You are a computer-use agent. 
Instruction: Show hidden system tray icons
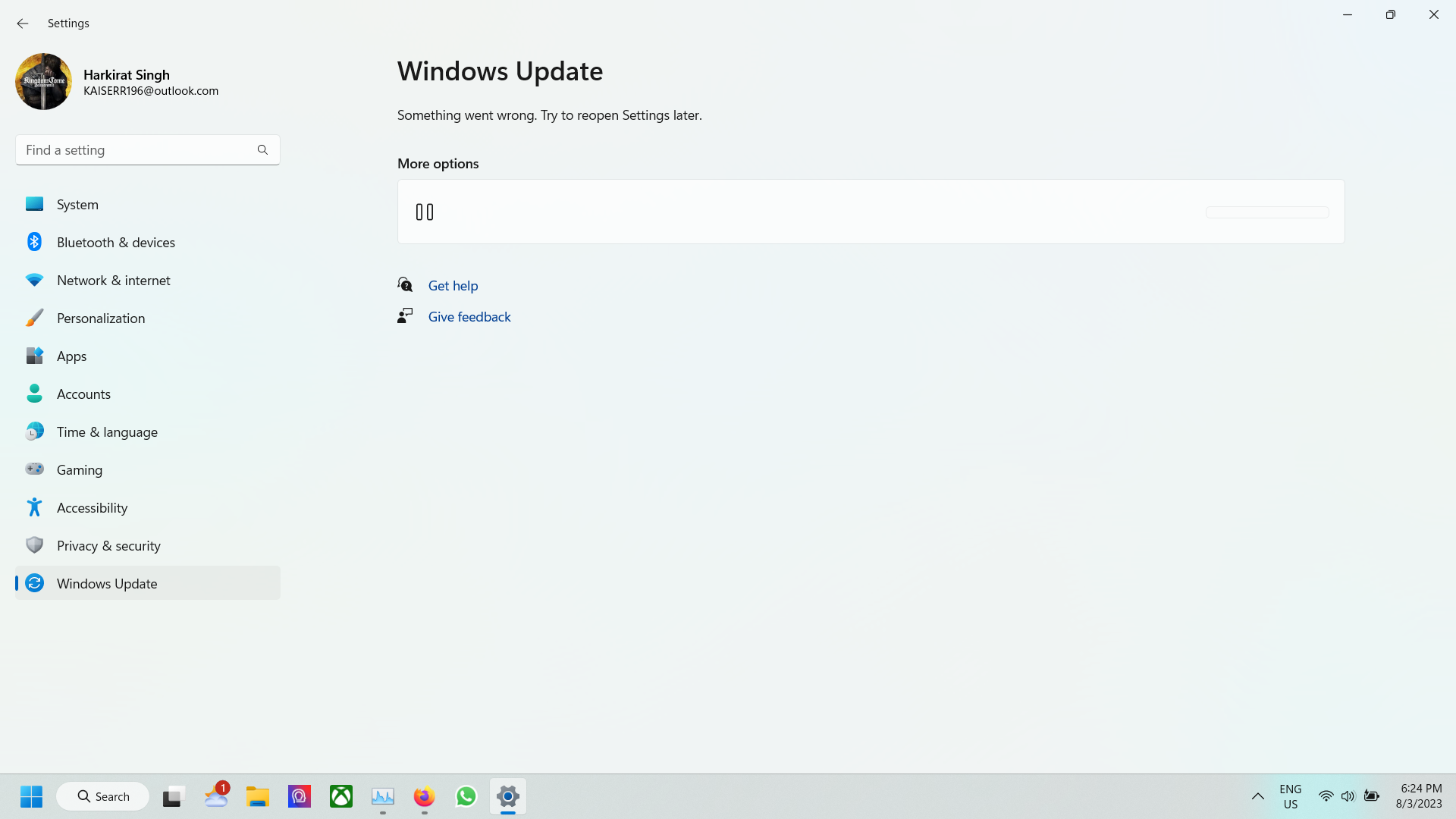(x=1257, y=796)
